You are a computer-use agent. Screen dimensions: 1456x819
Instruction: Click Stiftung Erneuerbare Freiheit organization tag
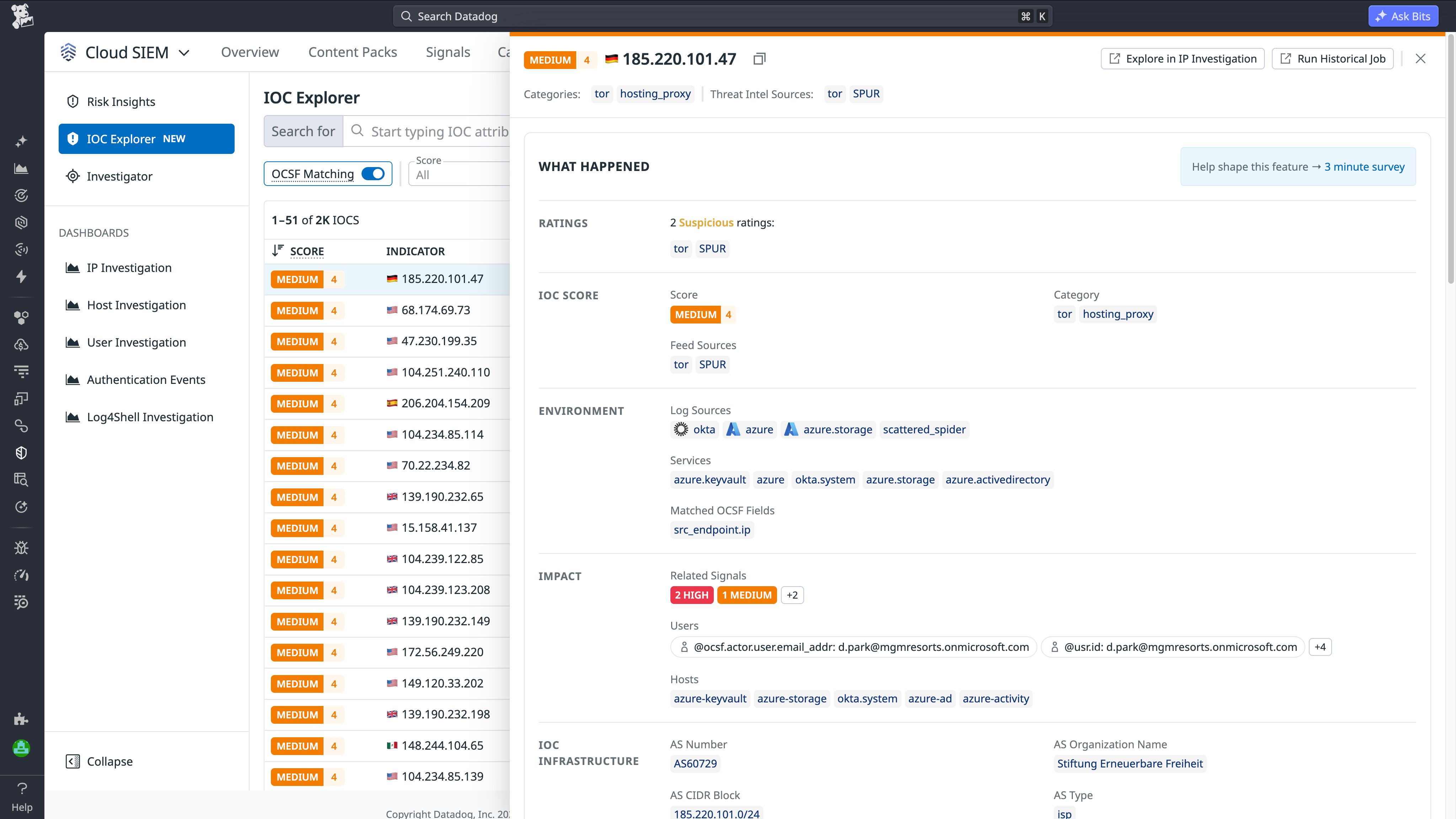pos(1130,764)
